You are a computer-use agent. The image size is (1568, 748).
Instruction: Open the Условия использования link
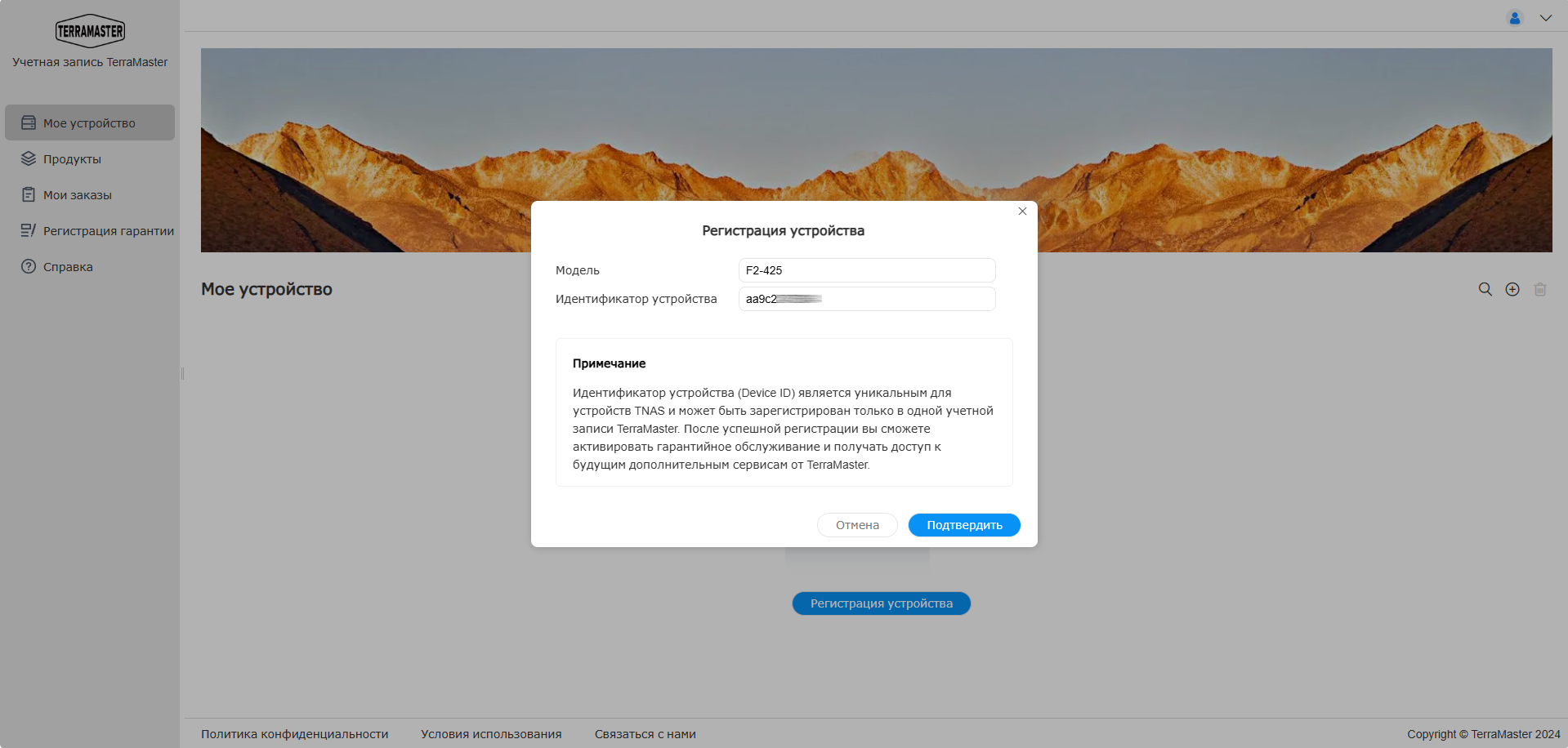click(491, 734)
